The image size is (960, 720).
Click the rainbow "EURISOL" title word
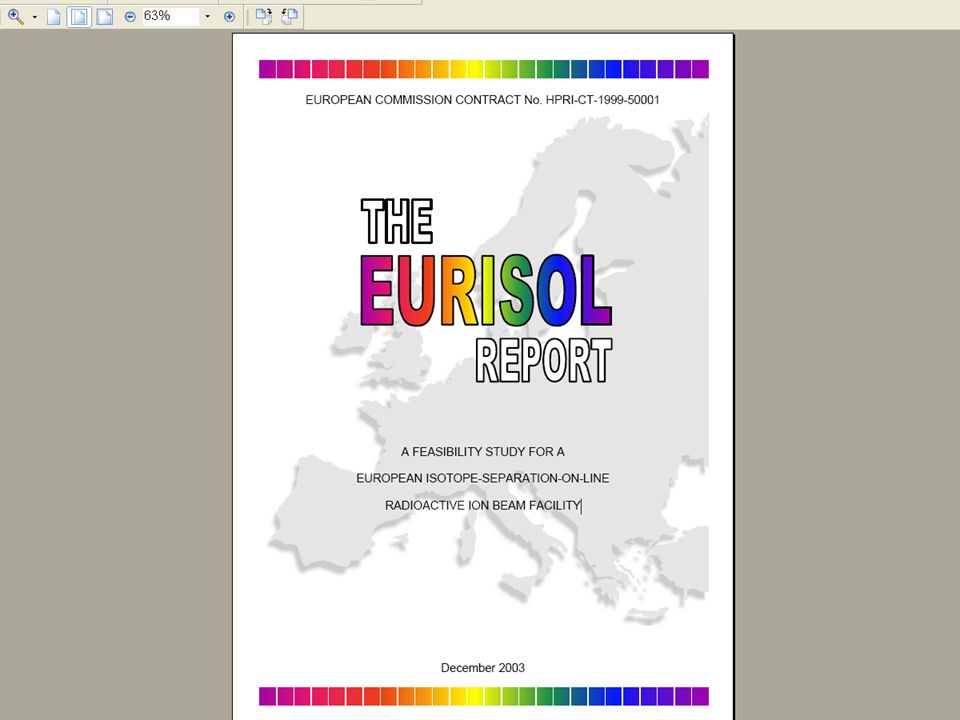click(486, 290)
